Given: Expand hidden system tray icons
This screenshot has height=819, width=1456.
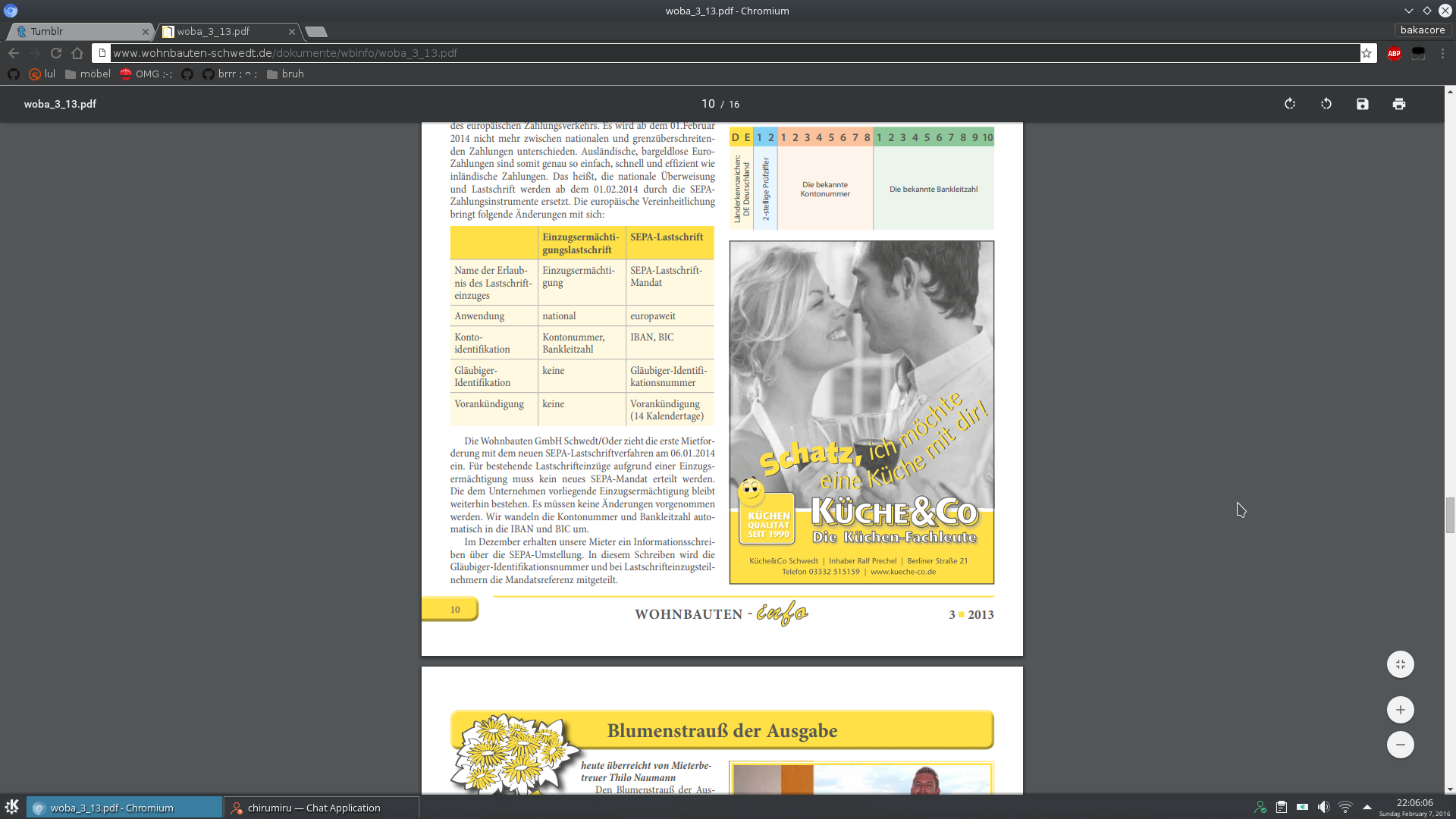Looking at the screenshot, I should [x=1367, y=807].
